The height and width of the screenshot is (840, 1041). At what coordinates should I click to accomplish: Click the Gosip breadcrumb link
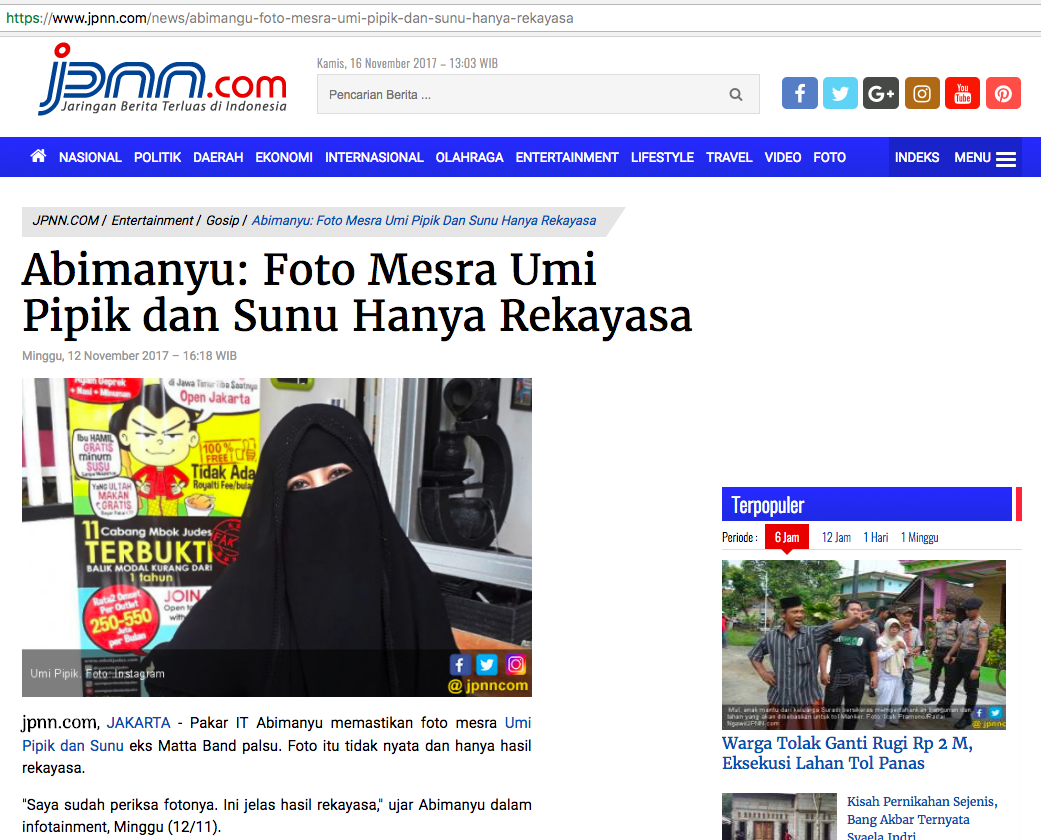pos(222,220)
